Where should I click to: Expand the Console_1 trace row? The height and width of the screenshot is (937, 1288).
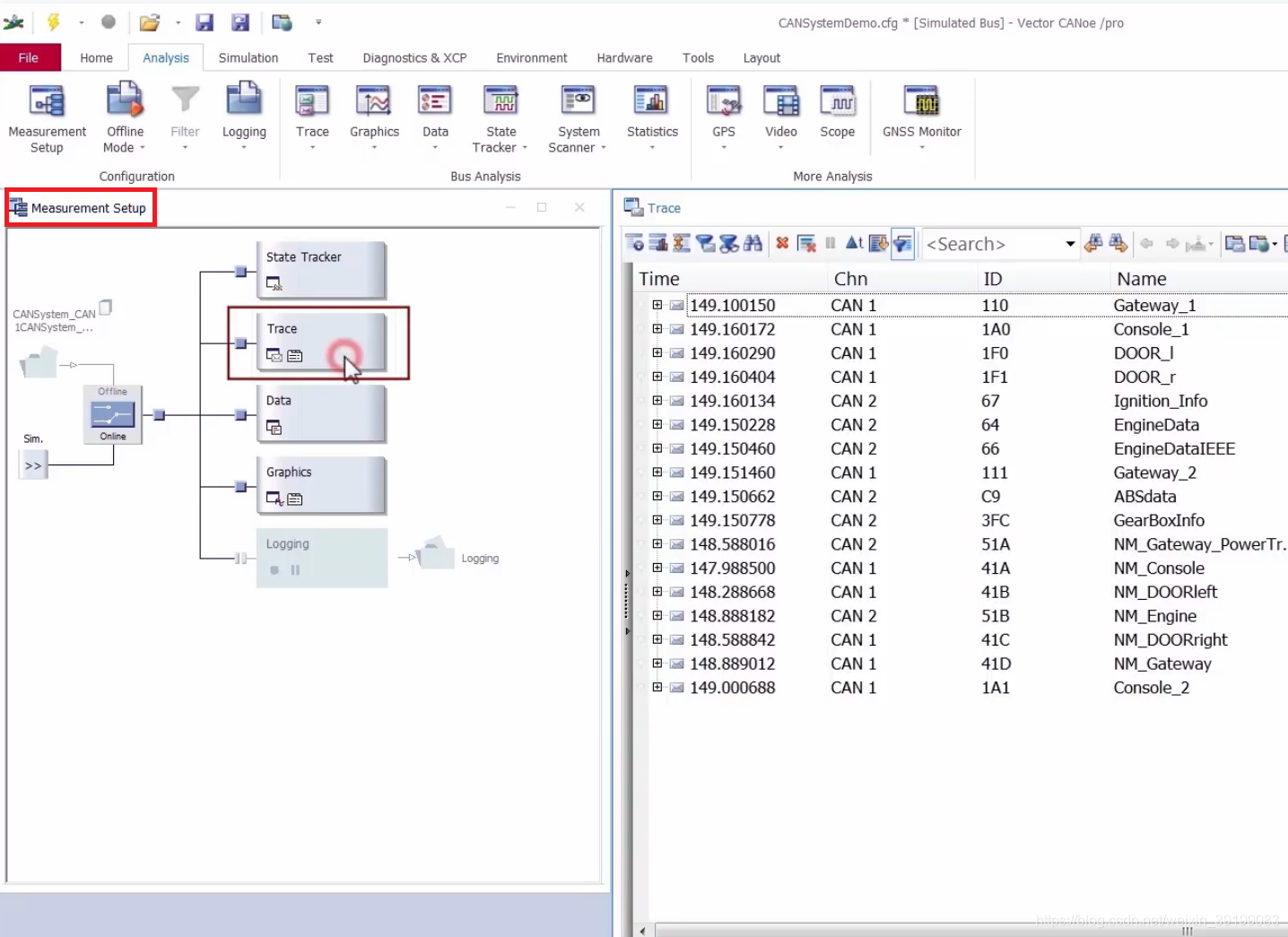pos(657,329)
